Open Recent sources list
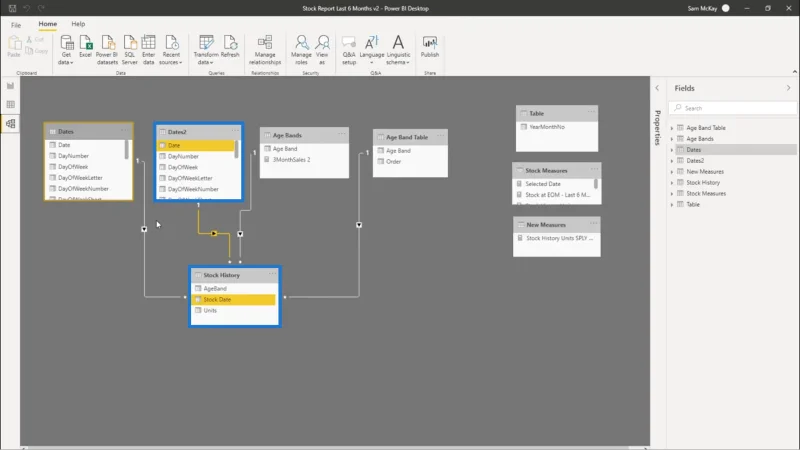The width and height of the screenshot is (800, 450). [x=171, y=49]
